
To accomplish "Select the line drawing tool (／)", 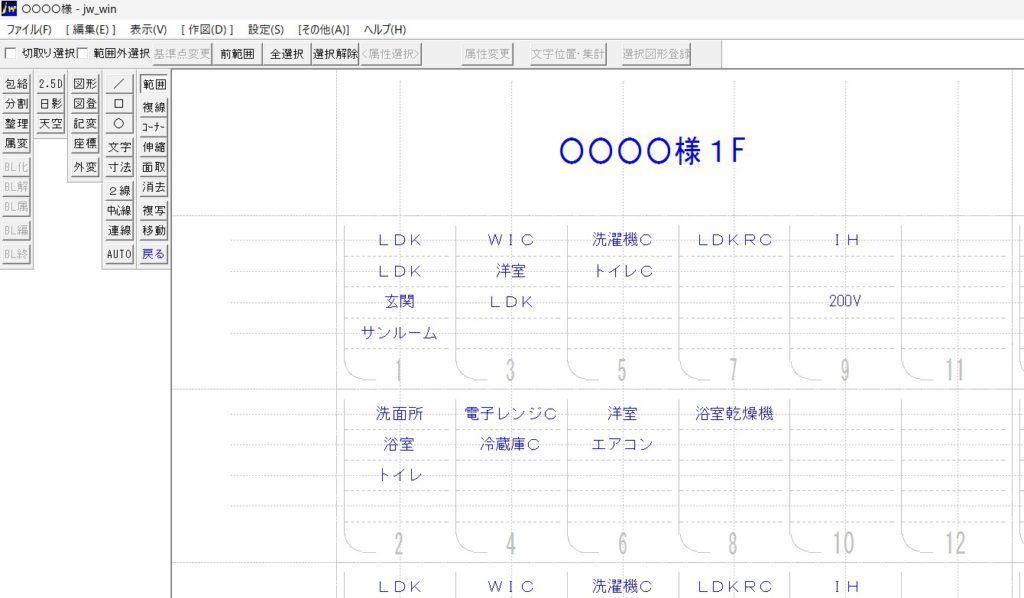I will 119,84.
